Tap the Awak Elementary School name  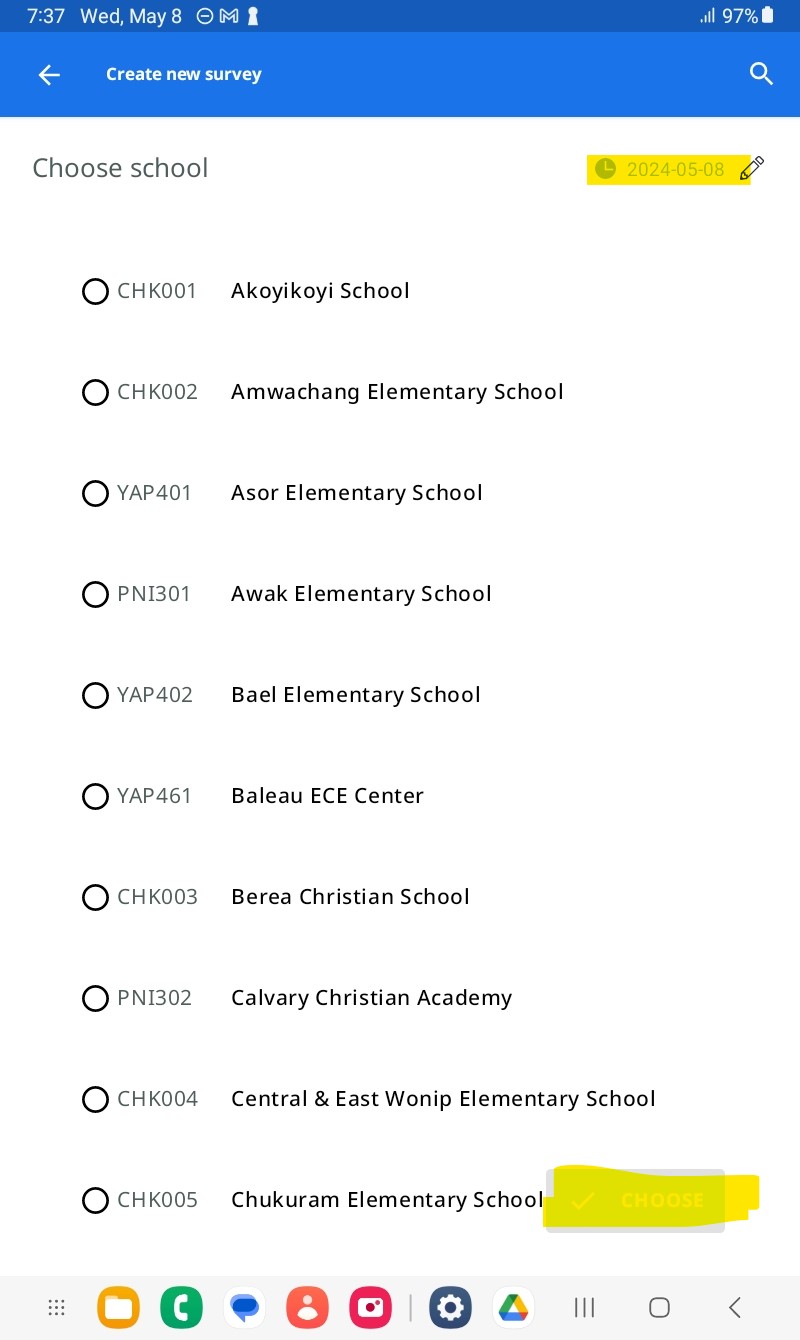(x=361, y=594)
